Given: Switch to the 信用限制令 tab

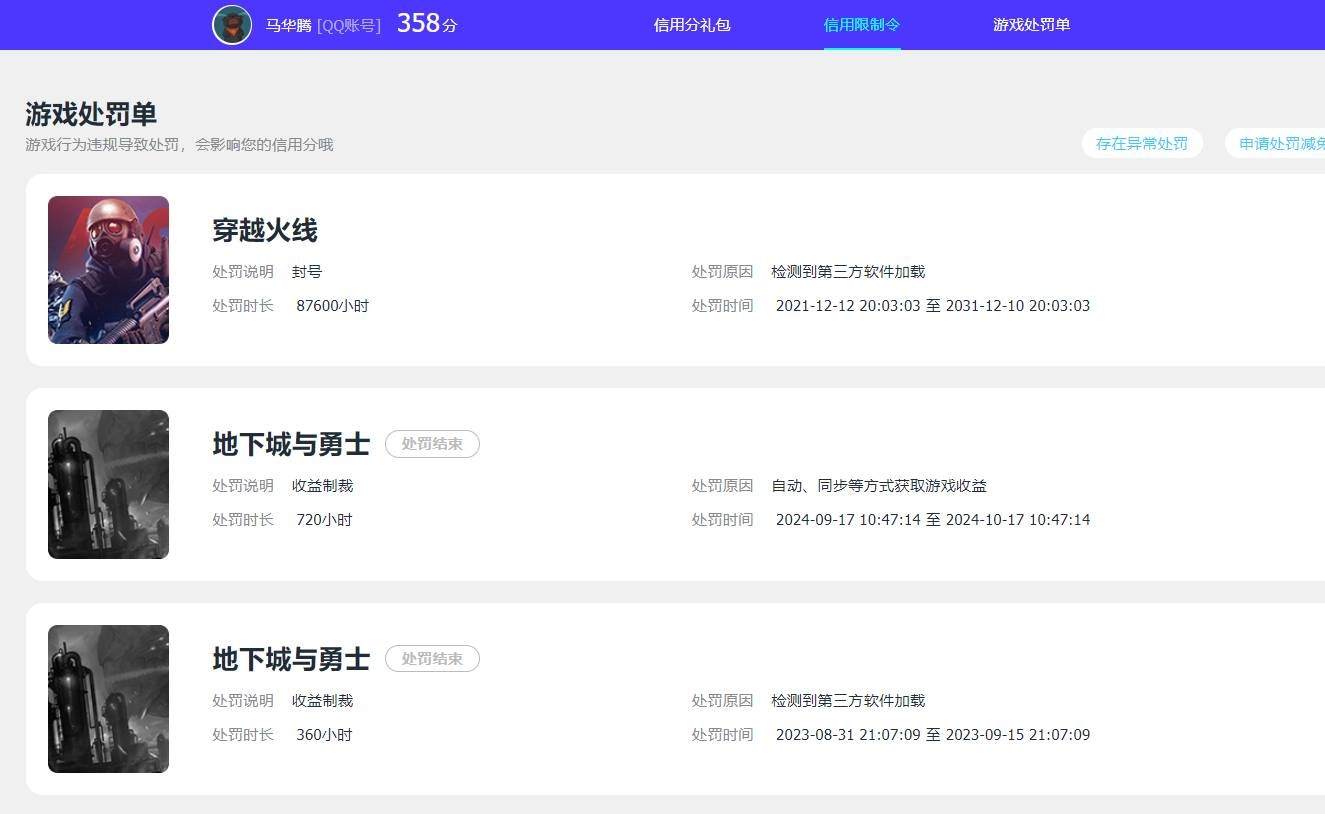Looking at the screenshot, I should pos(862,25).
